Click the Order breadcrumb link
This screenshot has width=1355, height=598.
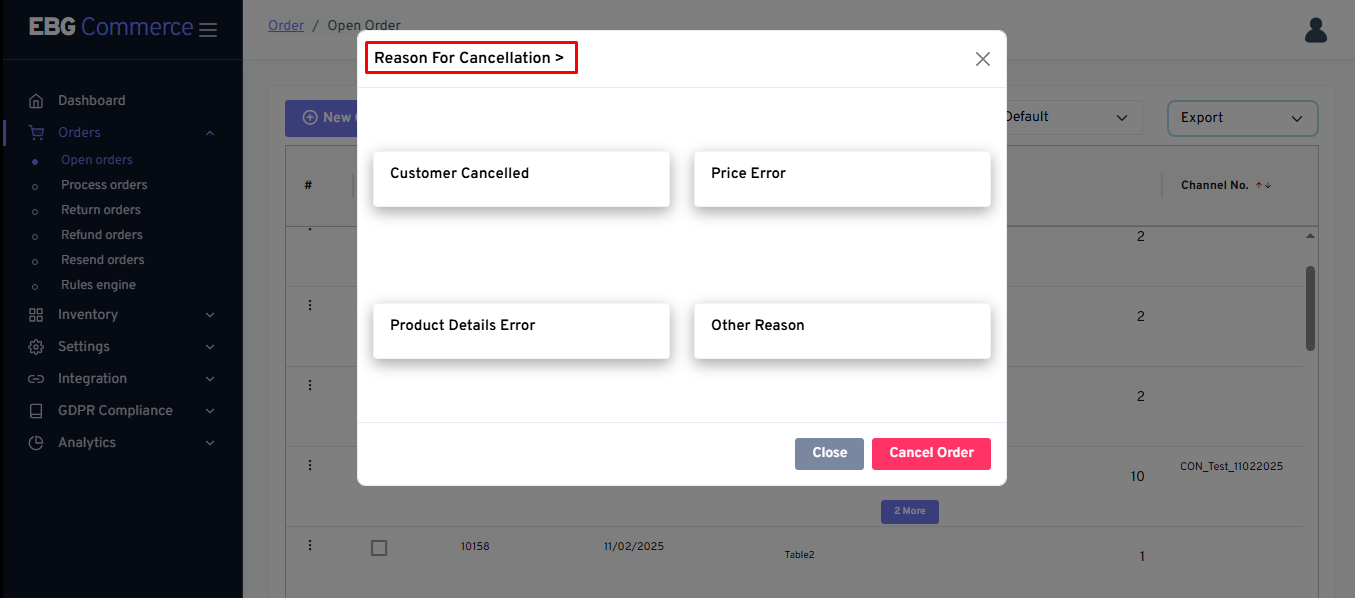click(286, 25)
